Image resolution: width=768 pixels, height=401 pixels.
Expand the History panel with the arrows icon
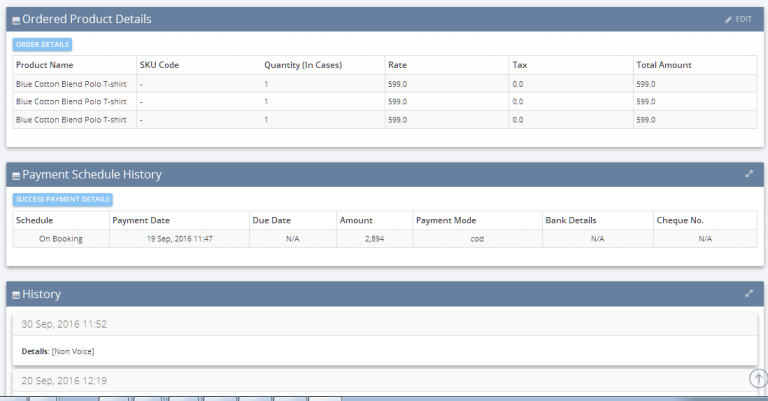click(749, 293)
